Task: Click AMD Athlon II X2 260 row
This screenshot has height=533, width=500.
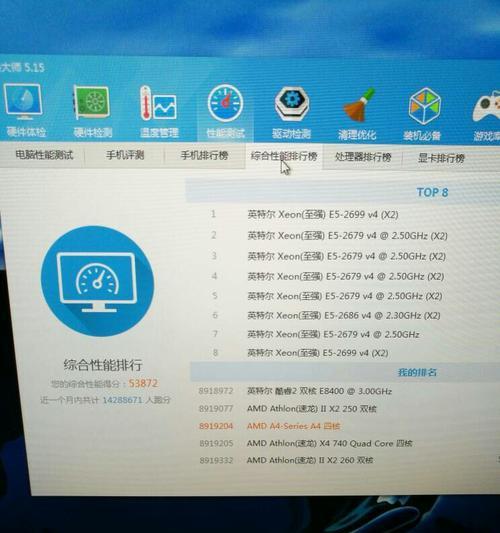Action: click(310, 460)
